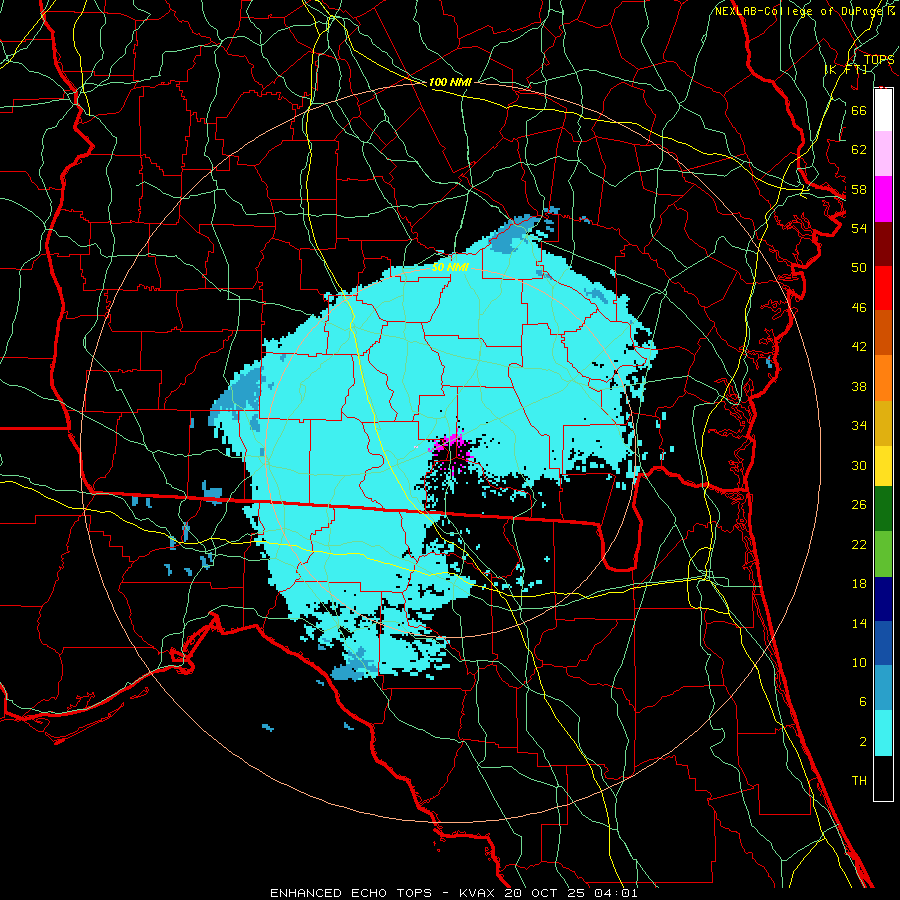Click the "KVAX" radar site identifier
This screenshot has height=900, width=900.
(478, 893)
